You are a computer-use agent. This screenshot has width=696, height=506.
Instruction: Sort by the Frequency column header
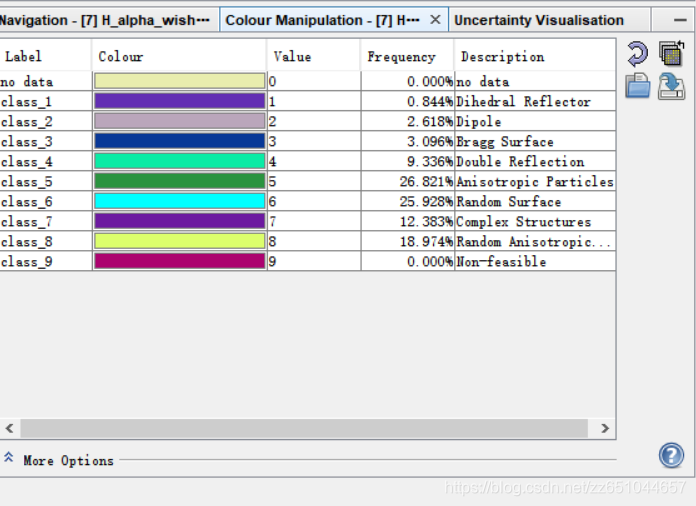[407, 55]
